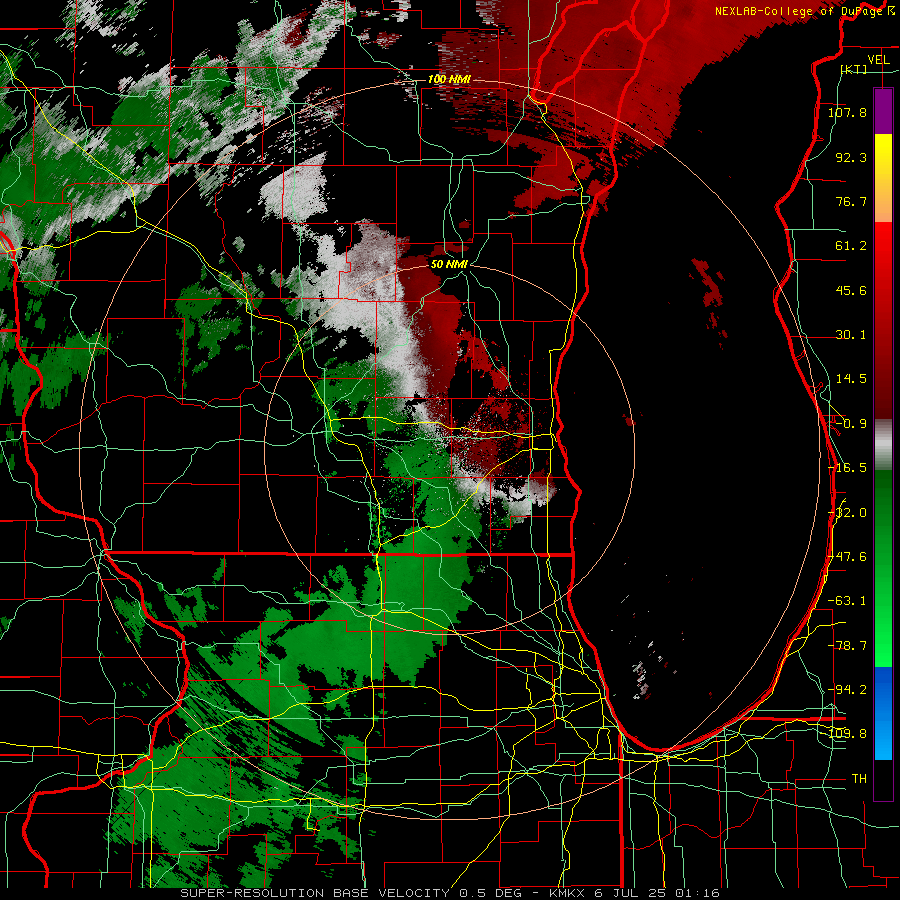The image size is (900, 900).
Task: Select the 61.2 scale value
Action: click(x=851, y=246)
